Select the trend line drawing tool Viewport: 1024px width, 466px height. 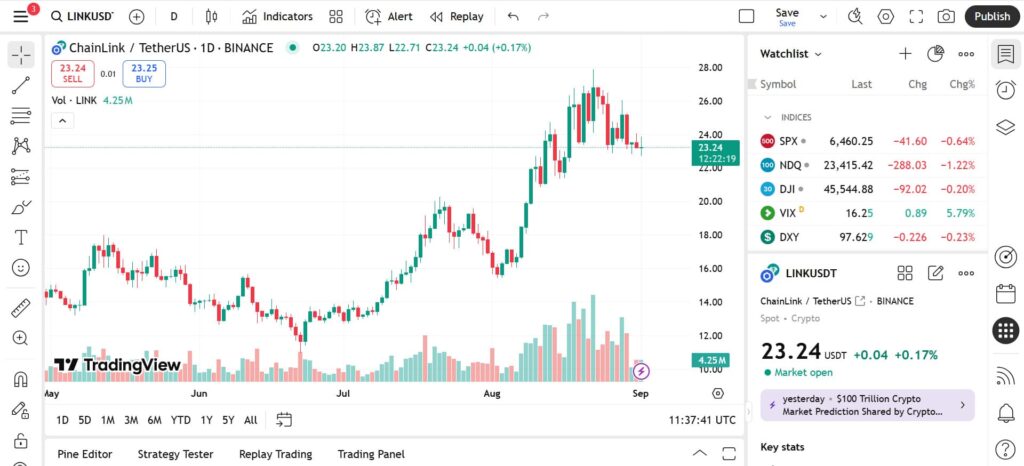pos(21,85)
